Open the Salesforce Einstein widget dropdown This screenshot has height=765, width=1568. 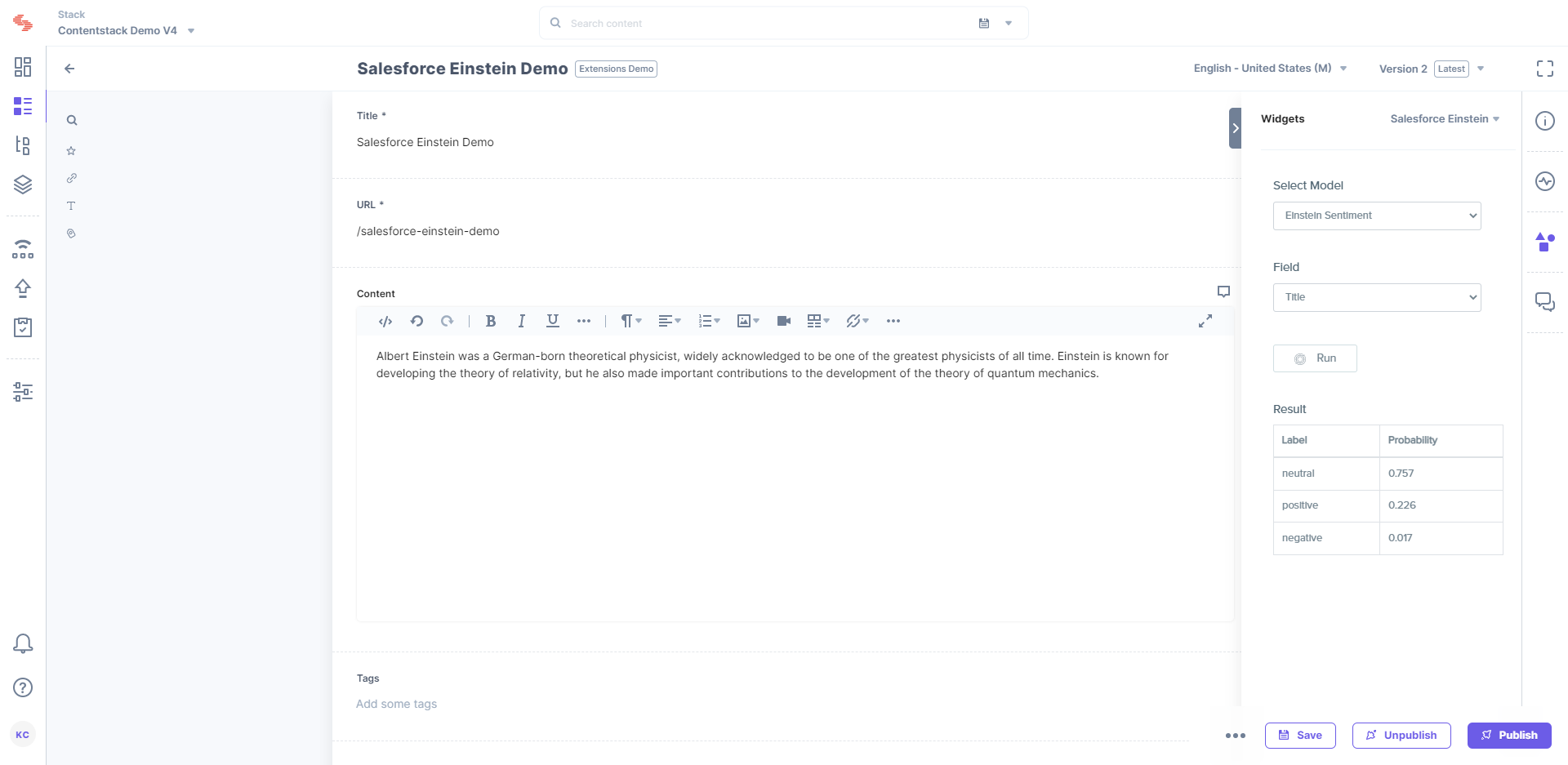click(x=1445, y=119)
